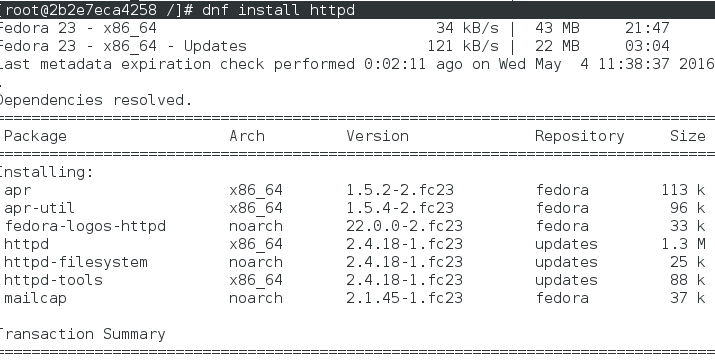
Task: Click the 'Version' column header
Action: click(x=377, y=136)
